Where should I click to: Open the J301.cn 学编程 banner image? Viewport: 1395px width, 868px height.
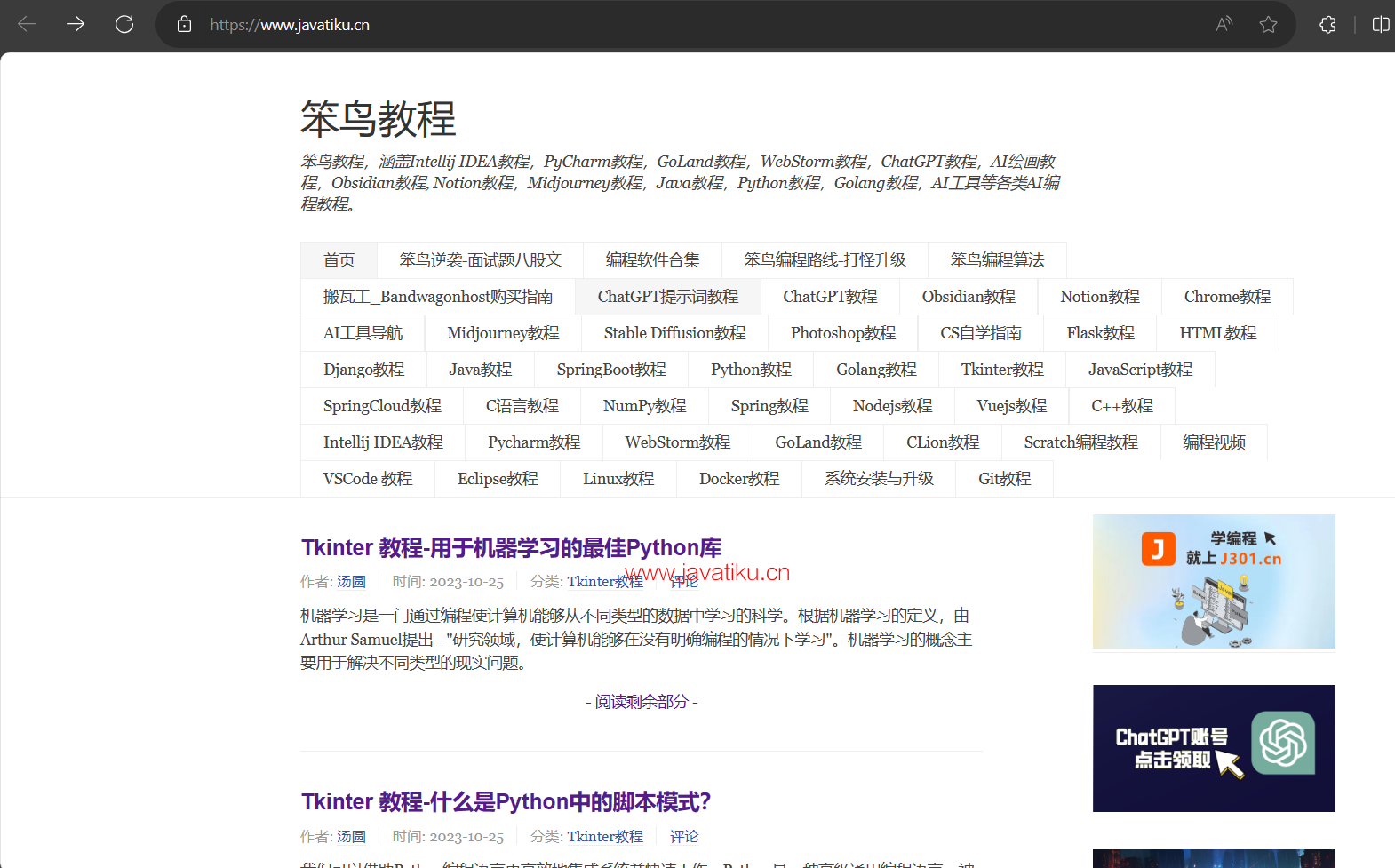pos(1214,581)
